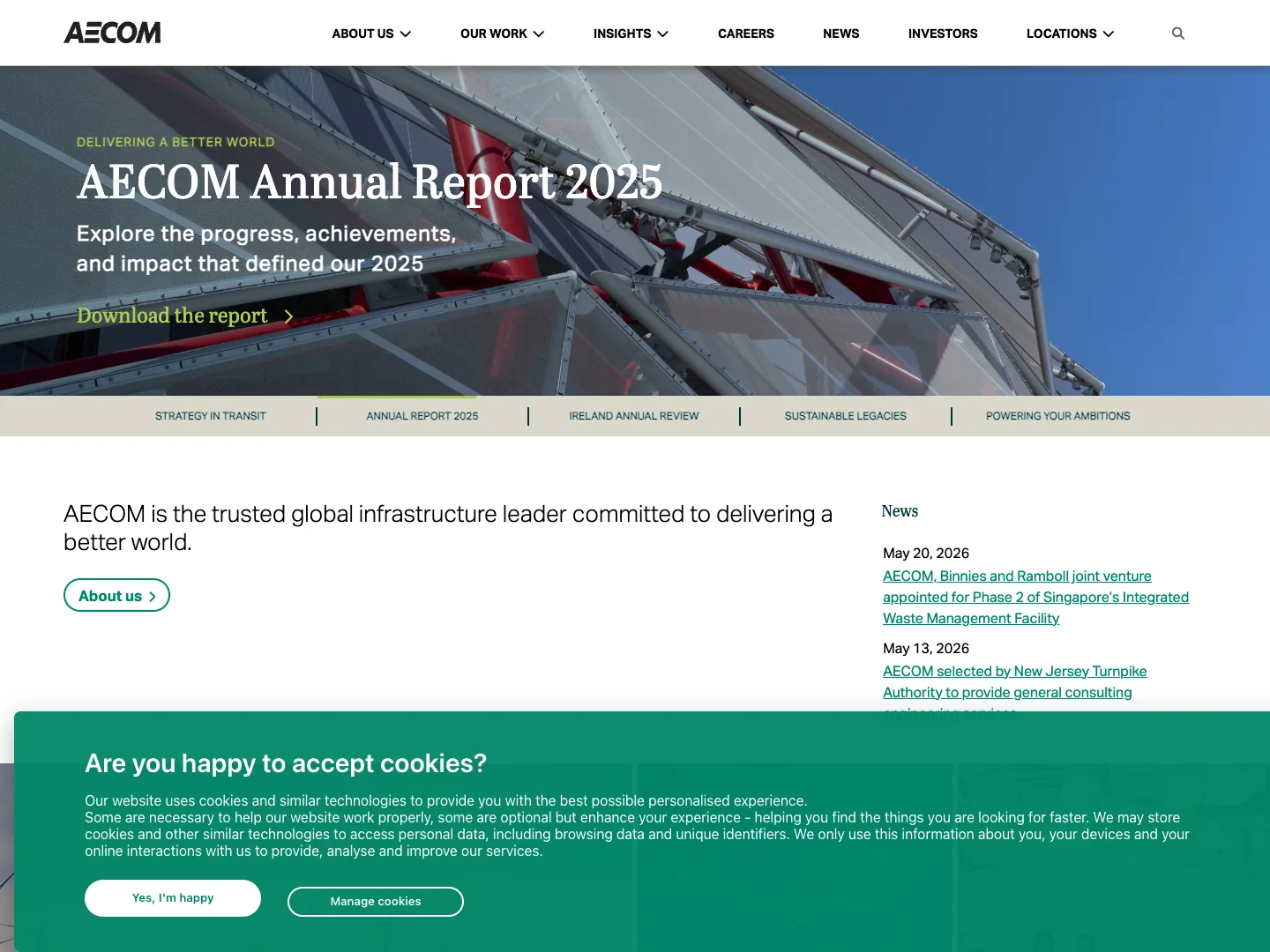Switch to Powering Your Ambitions tab
Image resolution: width=1270 pixels, height=952 pixels.
pos(1058,416)
